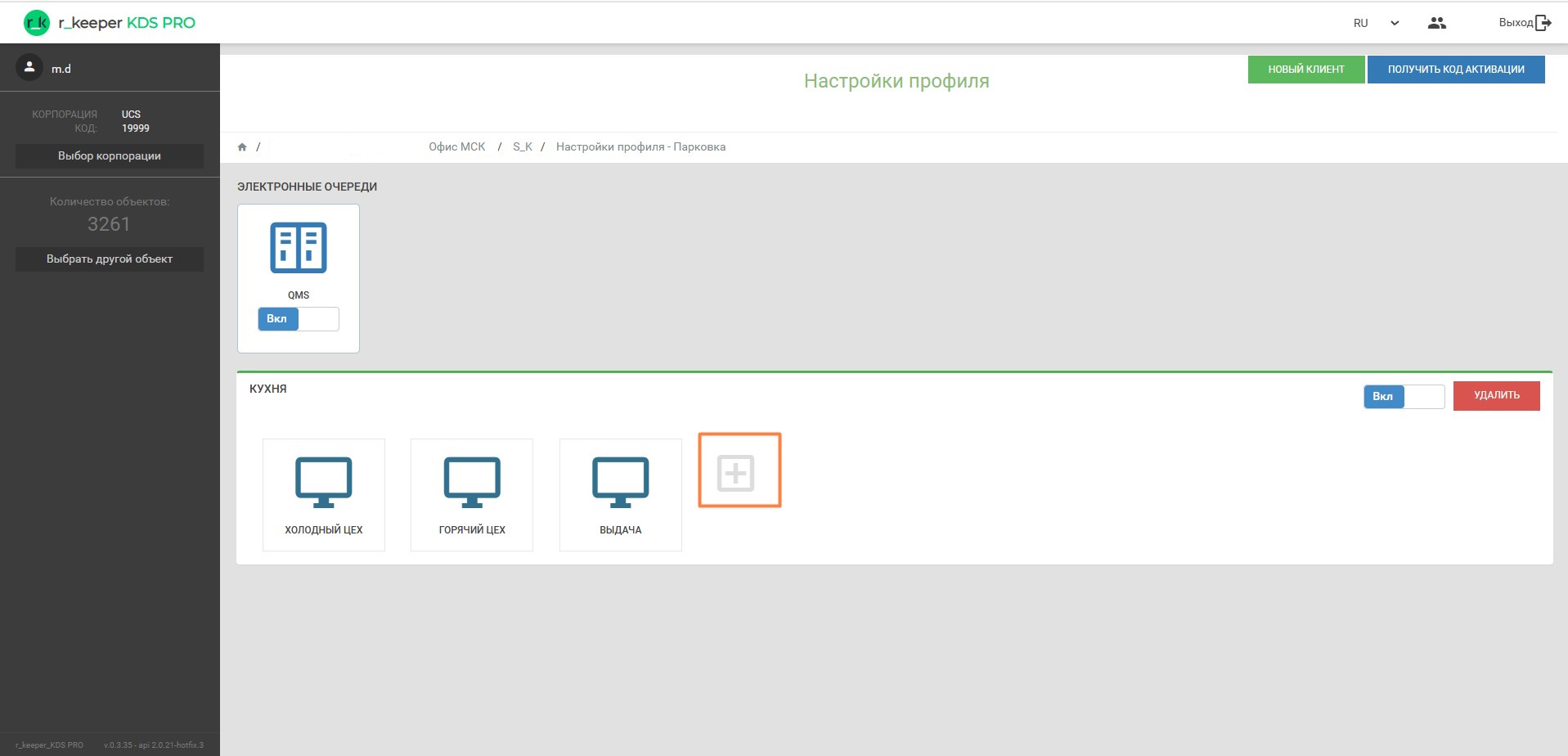Navigate to S_K breadcrumb
The width and height of the screenshot is (1568, 756).
coord(523,147)
